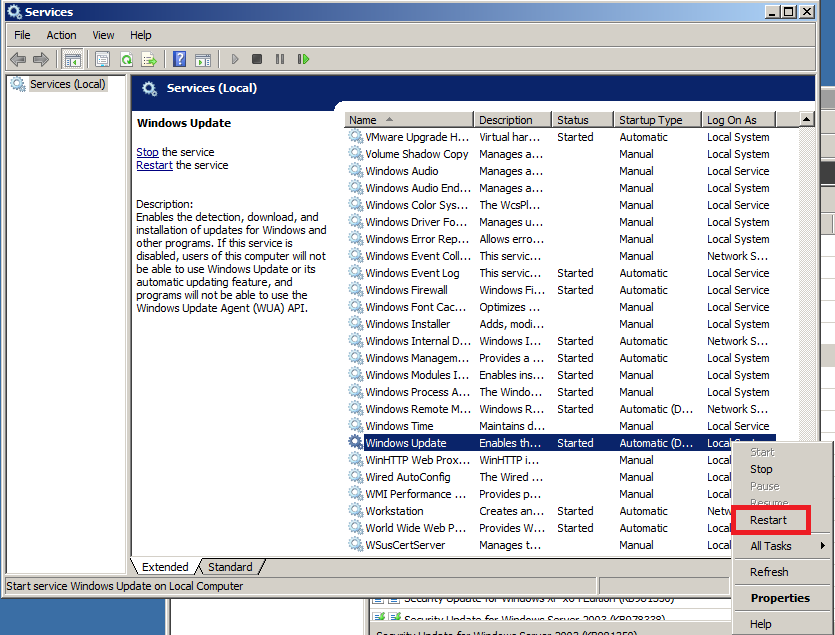835x635 pixels.
Task: Click the Properties toolbar icon
Action: coord(102,59)
